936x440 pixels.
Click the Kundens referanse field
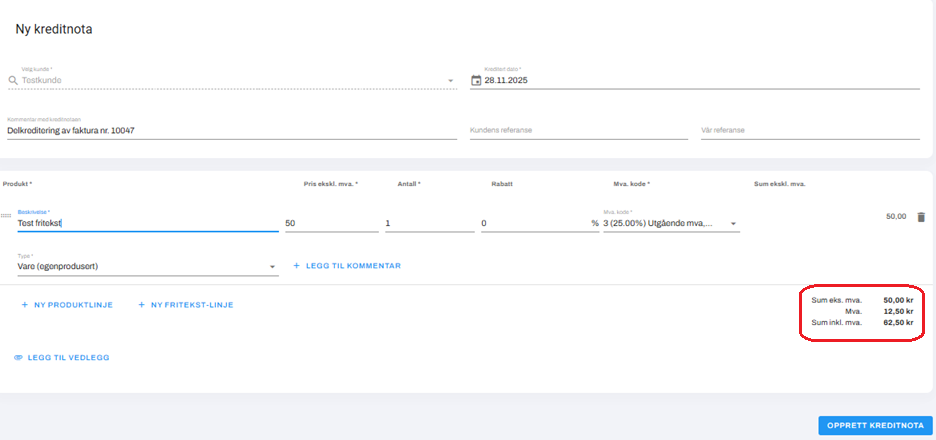579,130
